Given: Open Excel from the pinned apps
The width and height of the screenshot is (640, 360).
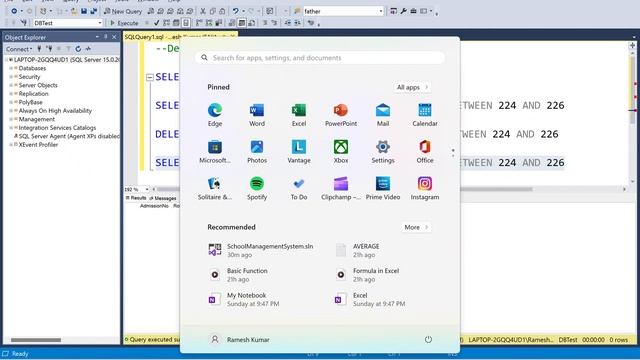Looking at the screenshot, I should click(299, 115).
